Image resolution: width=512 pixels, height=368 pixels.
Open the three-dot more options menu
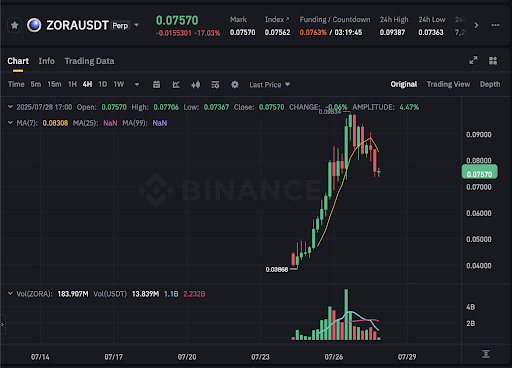495,25
